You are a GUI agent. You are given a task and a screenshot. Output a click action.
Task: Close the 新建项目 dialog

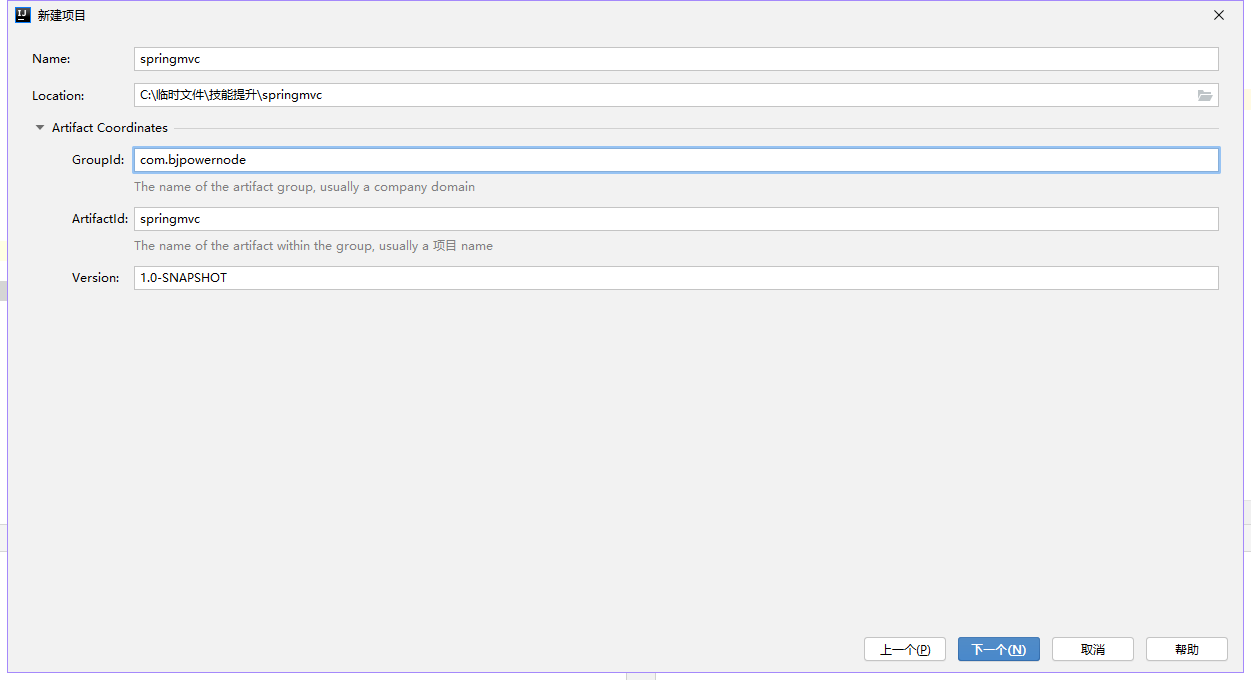[1219, 15]
